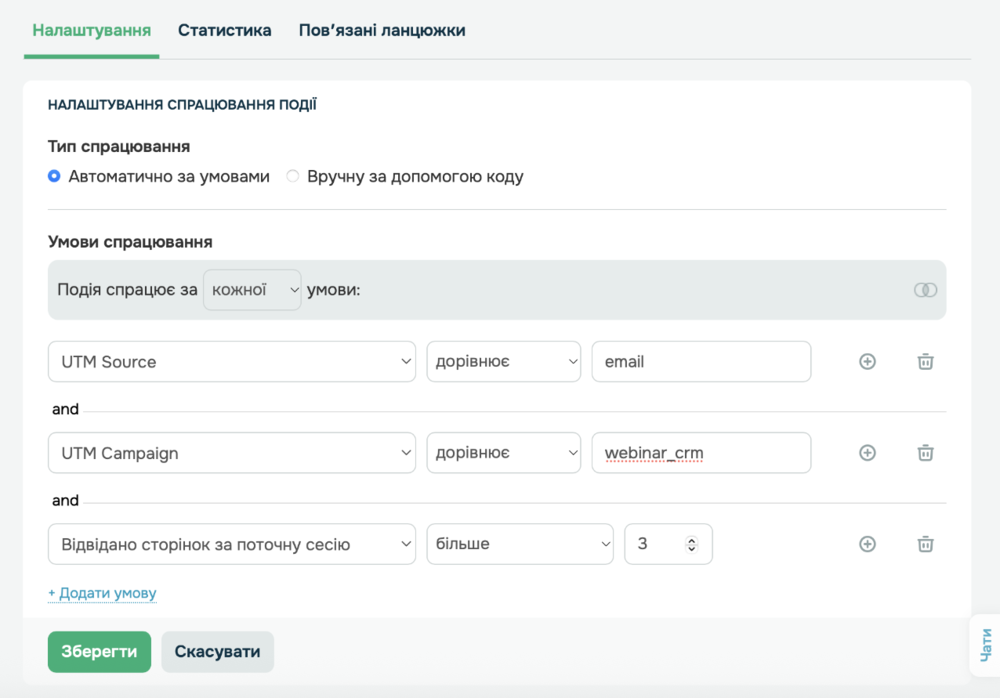Click the plus icon in pages visited row
This screenshot has height=698, width=1000.
[x=867, y=544]
